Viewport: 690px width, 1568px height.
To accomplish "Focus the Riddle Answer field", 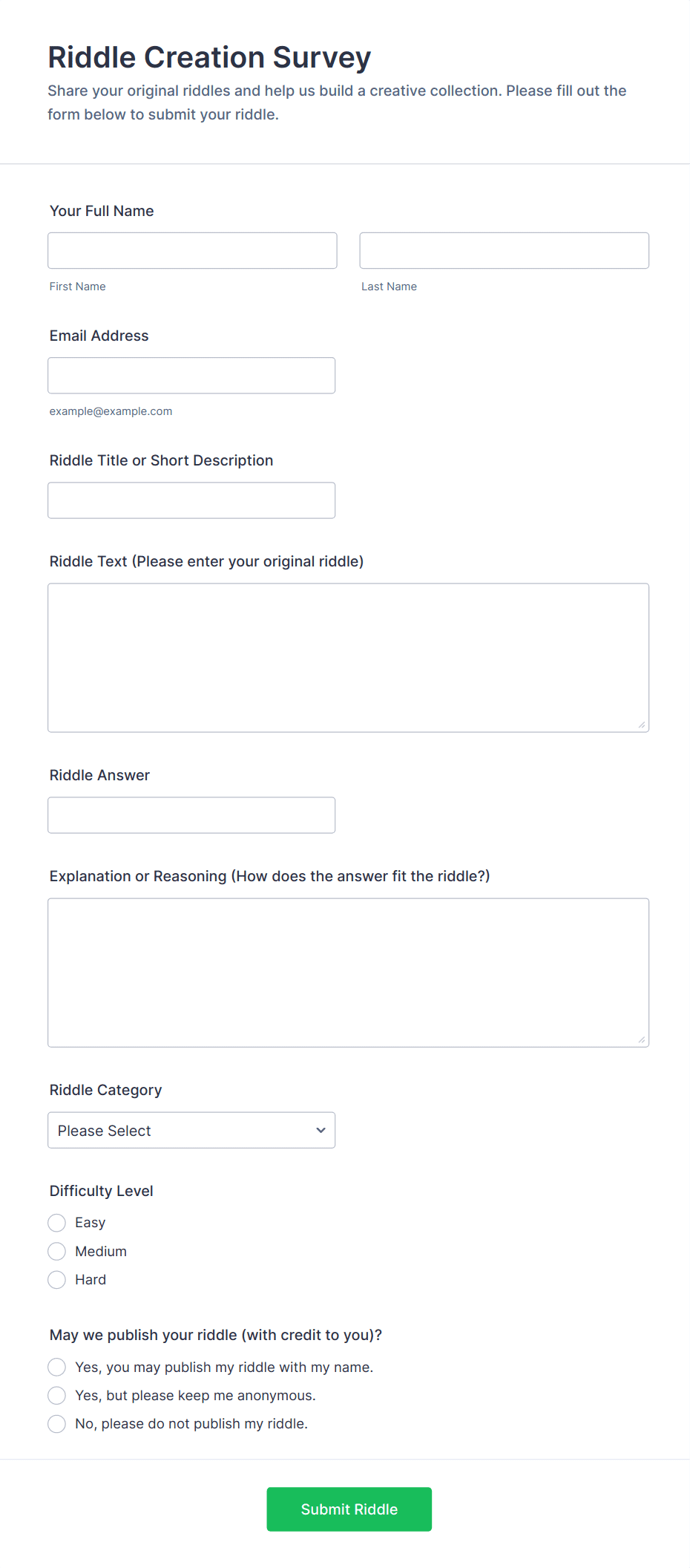I will tap(191, 814).
